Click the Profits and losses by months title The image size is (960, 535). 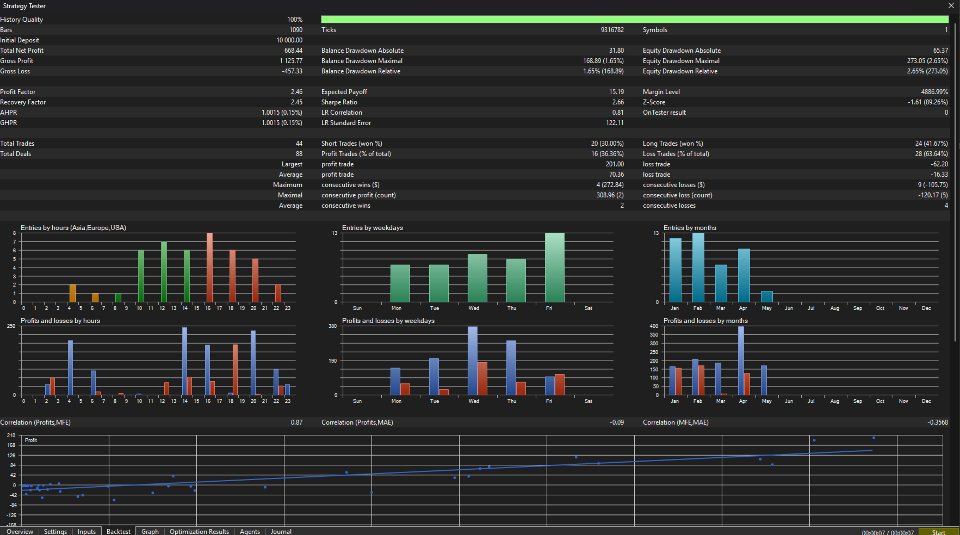pos(705,321)
